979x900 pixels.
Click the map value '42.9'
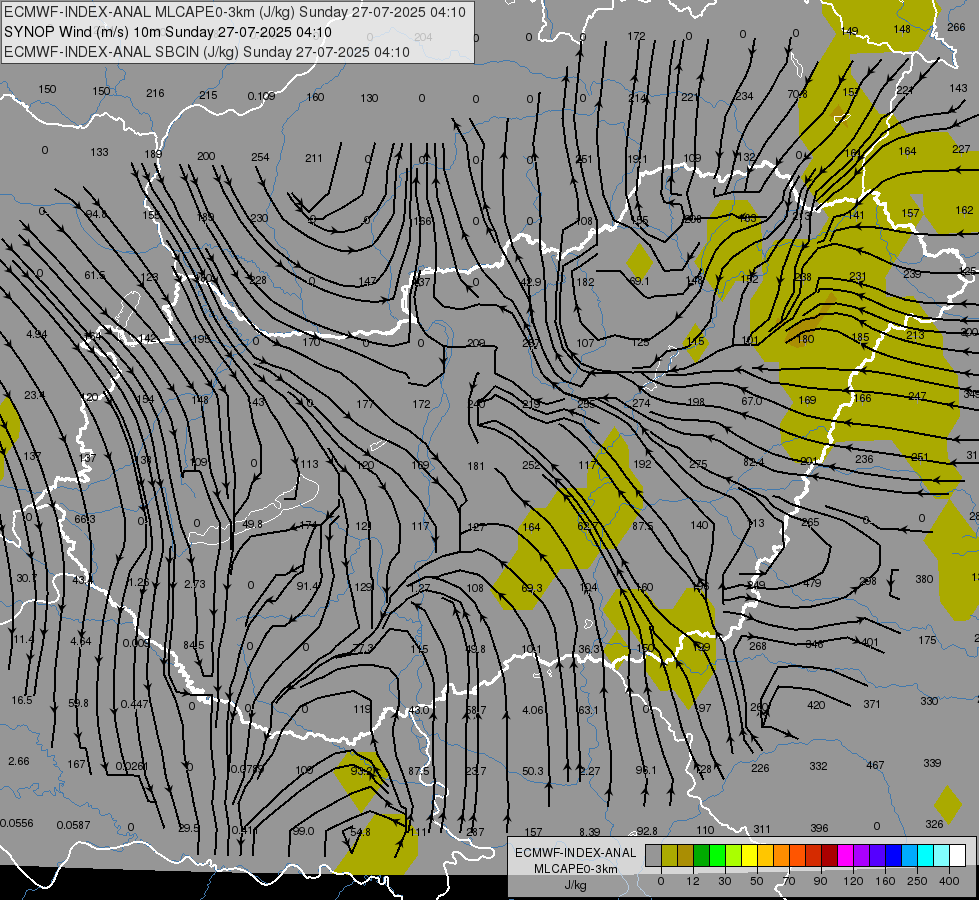(x=531, y=282)
